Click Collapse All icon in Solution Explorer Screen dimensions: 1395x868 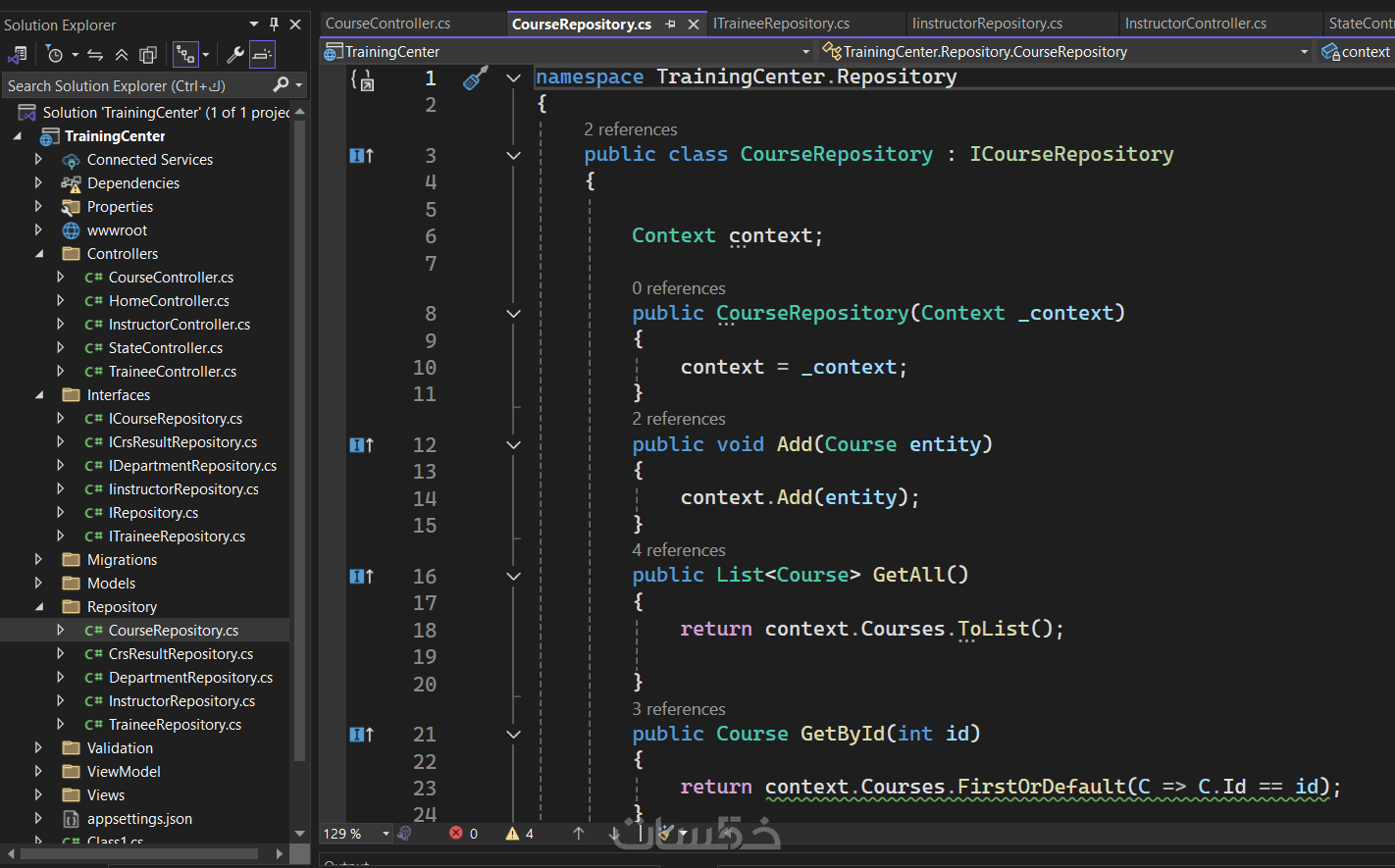pos(122,55)
